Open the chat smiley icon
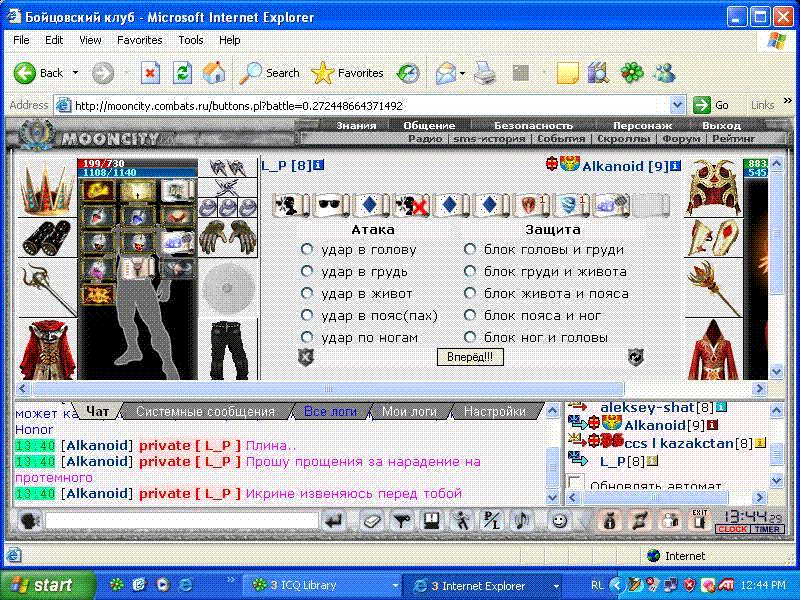Viewport: 800px width, 600px height. (x=560, y=521)
